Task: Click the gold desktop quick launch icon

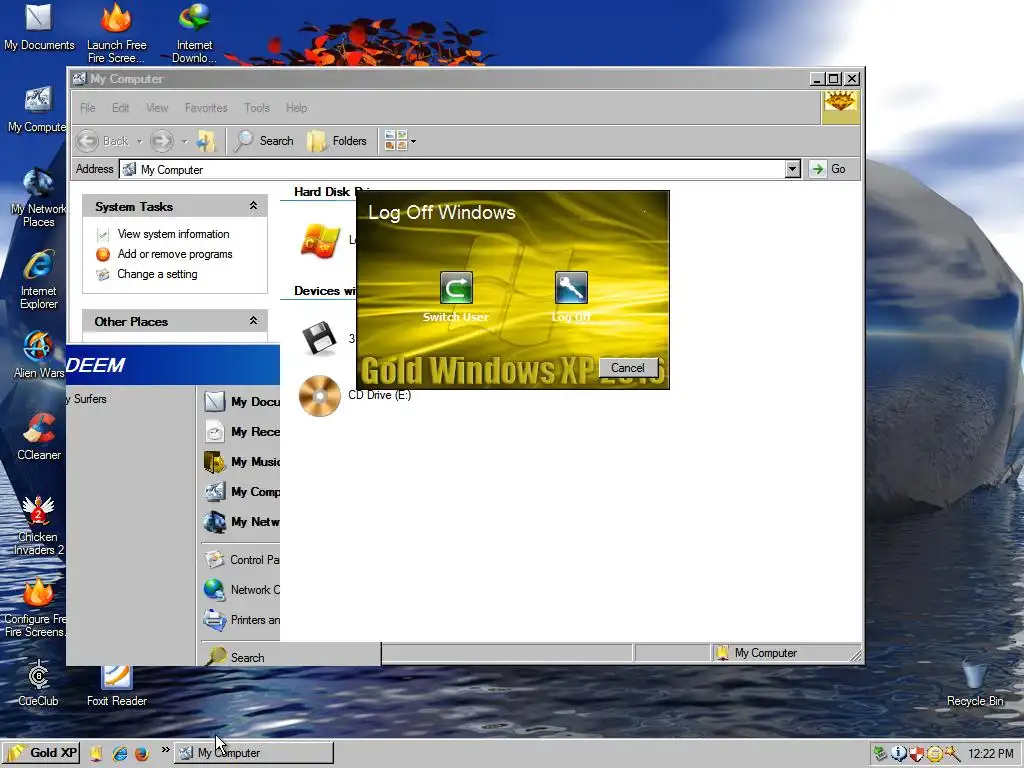Action: tap(95, 753)
